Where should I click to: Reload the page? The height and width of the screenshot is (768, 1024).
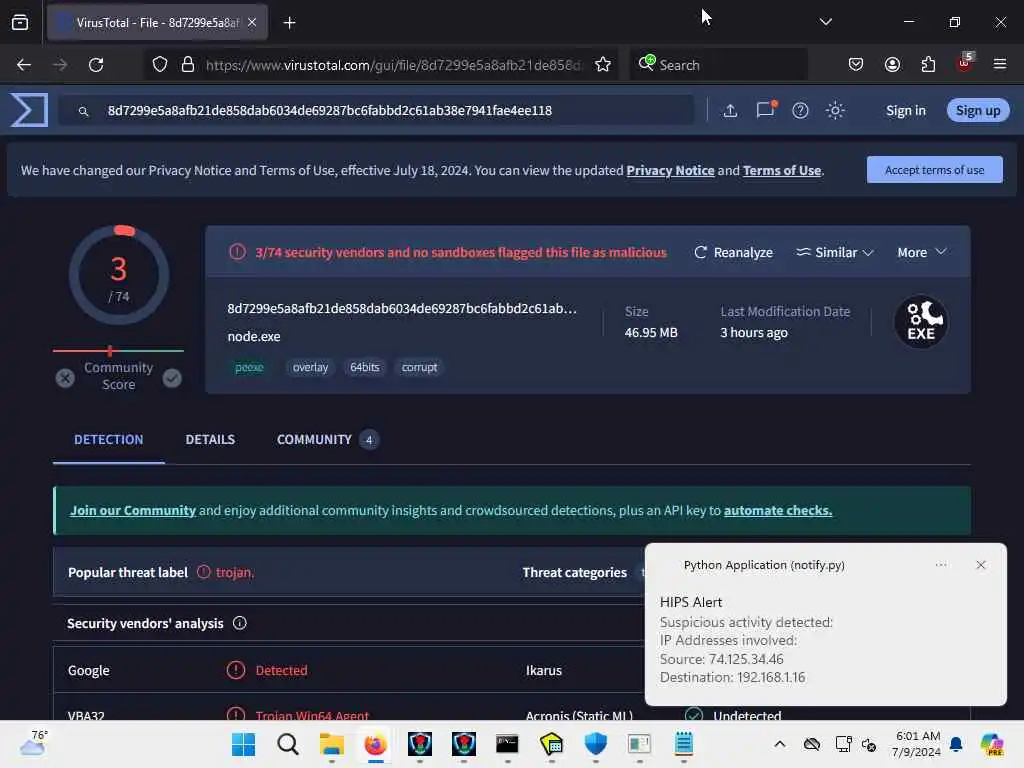pyautogui.click(x=96, y=65)
